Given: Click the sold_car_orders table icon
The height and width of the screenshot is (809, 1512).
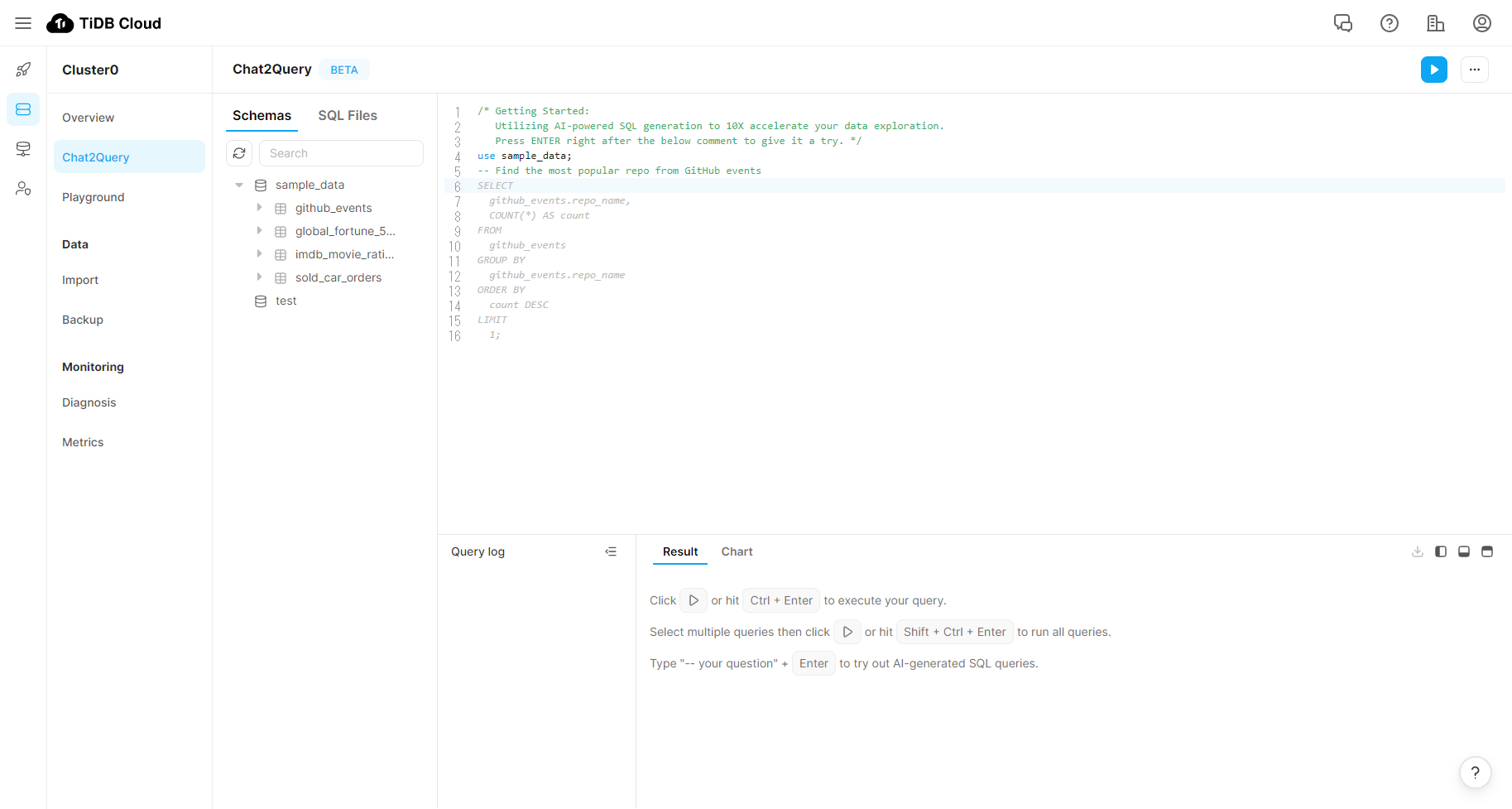Looking at the screenshot, I should pos(281,277).
